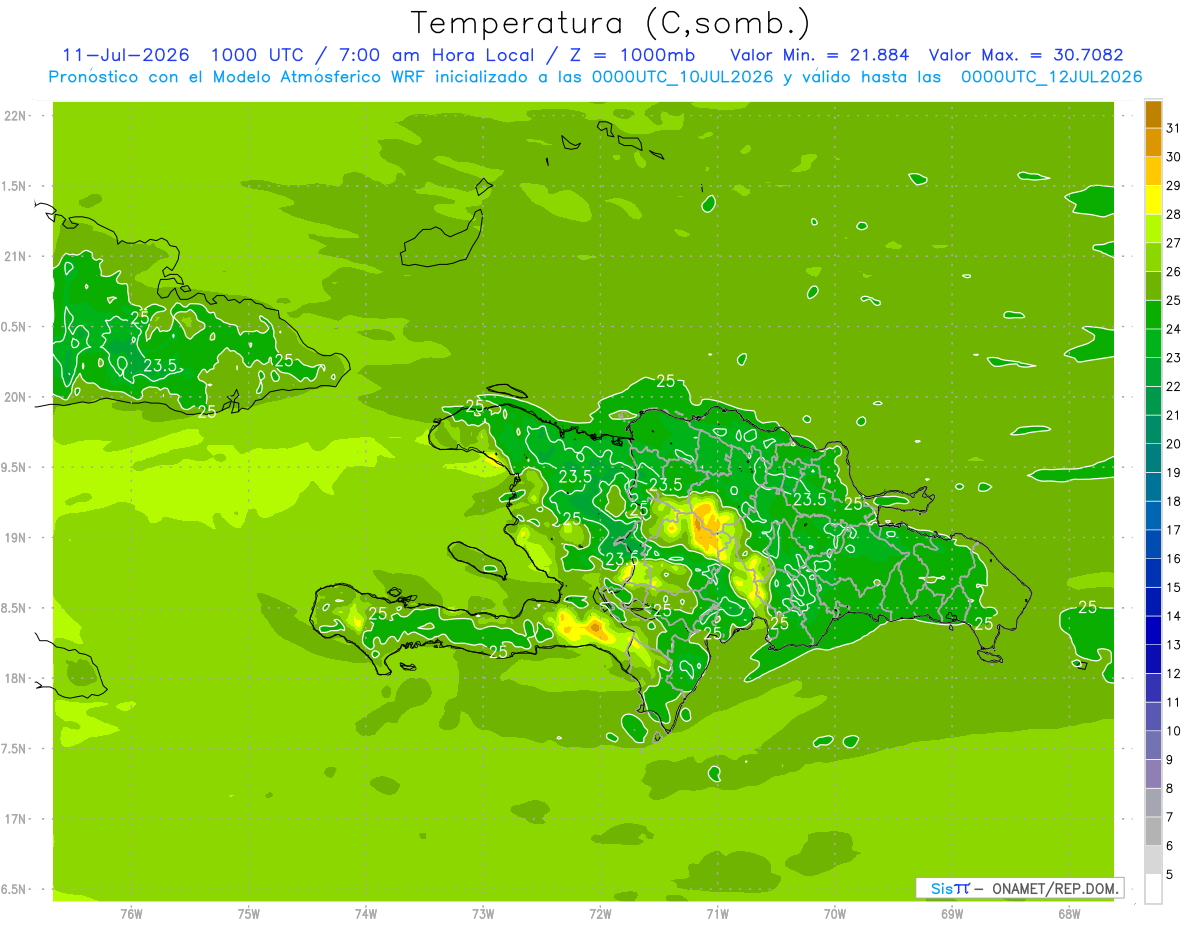Screen dimensions: 1200x927
Task: Click legend value 18
Action: point(1173,501)
